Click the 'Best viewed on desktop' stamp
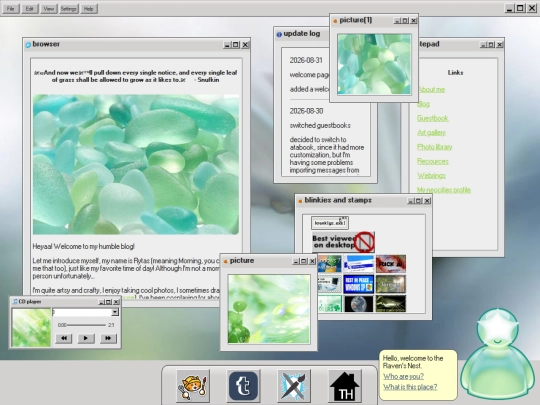The image size is (540, 405). (343, 242)
